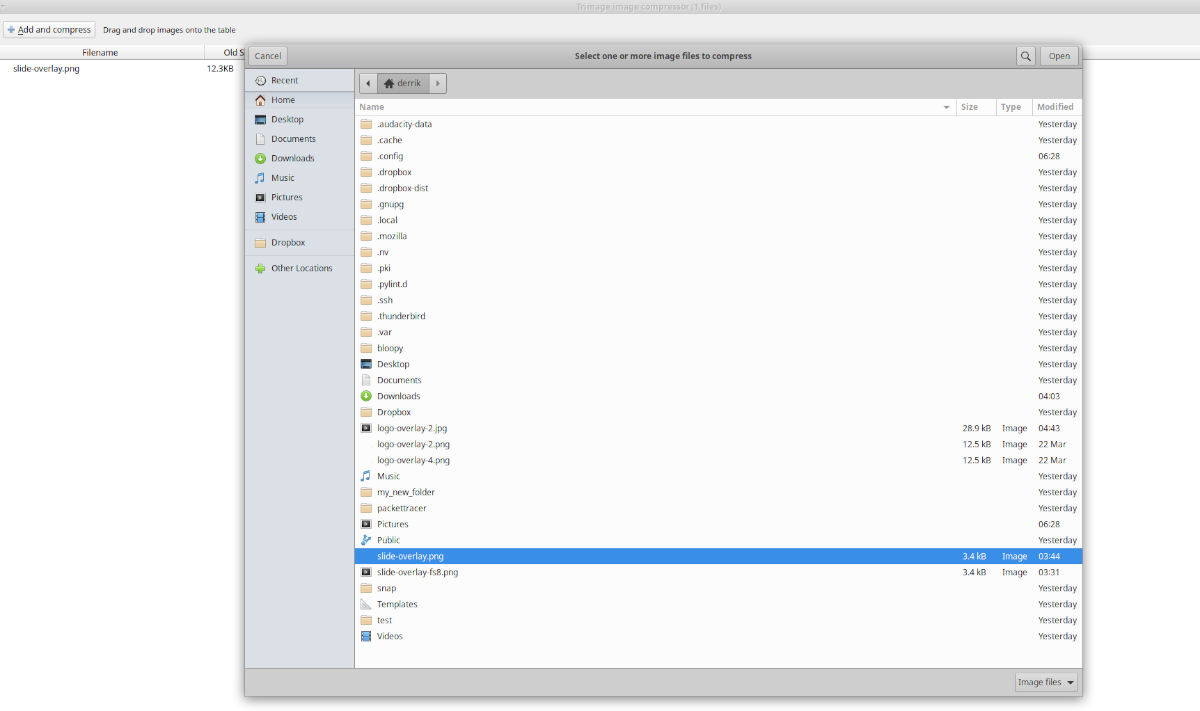This screenshot has width=1200, height=711.
Task: Select the Dropbox entry in the sidebar
Action: (x=287, y=242)
